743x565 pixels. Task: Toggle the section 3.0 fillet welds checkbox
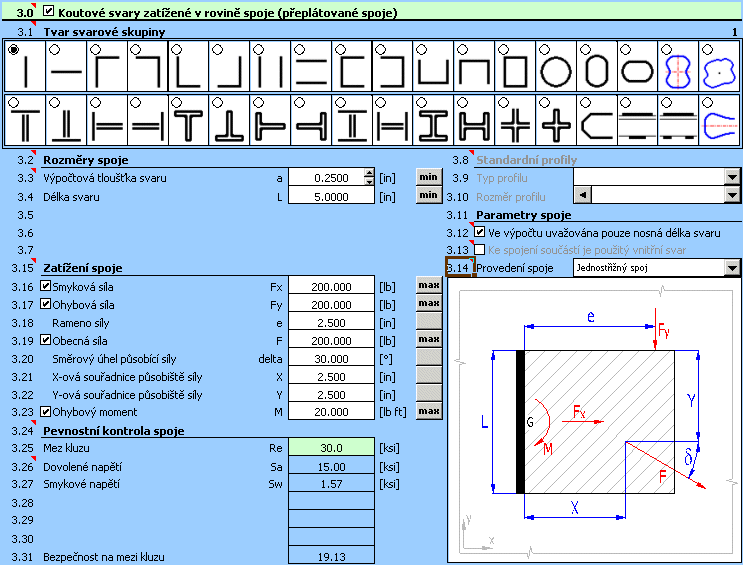click(48, 11)
